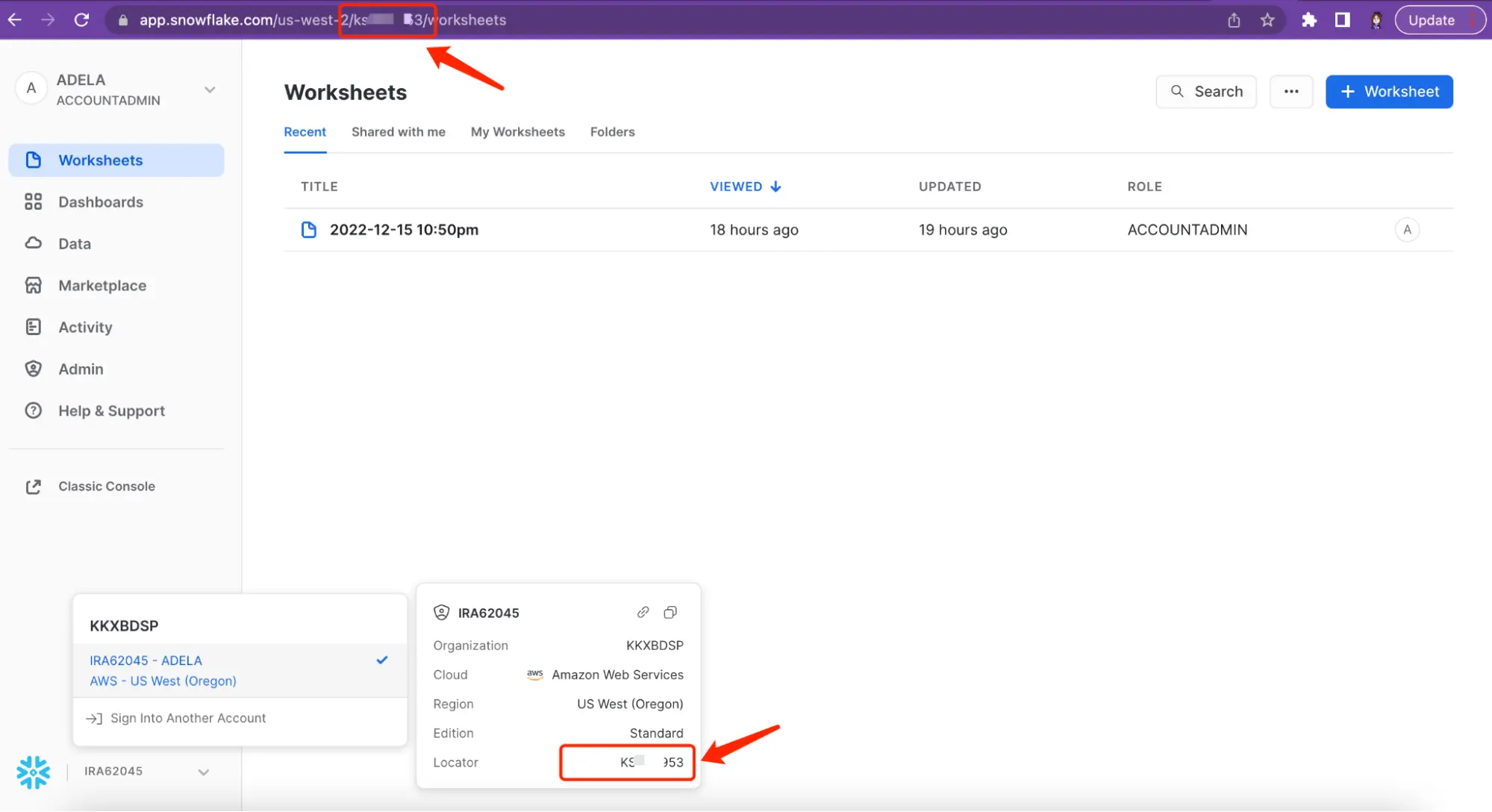This screenshot has width=1492, height=812.
Task: Open Help & Support in the sidebar
Action: pos(116,411)
